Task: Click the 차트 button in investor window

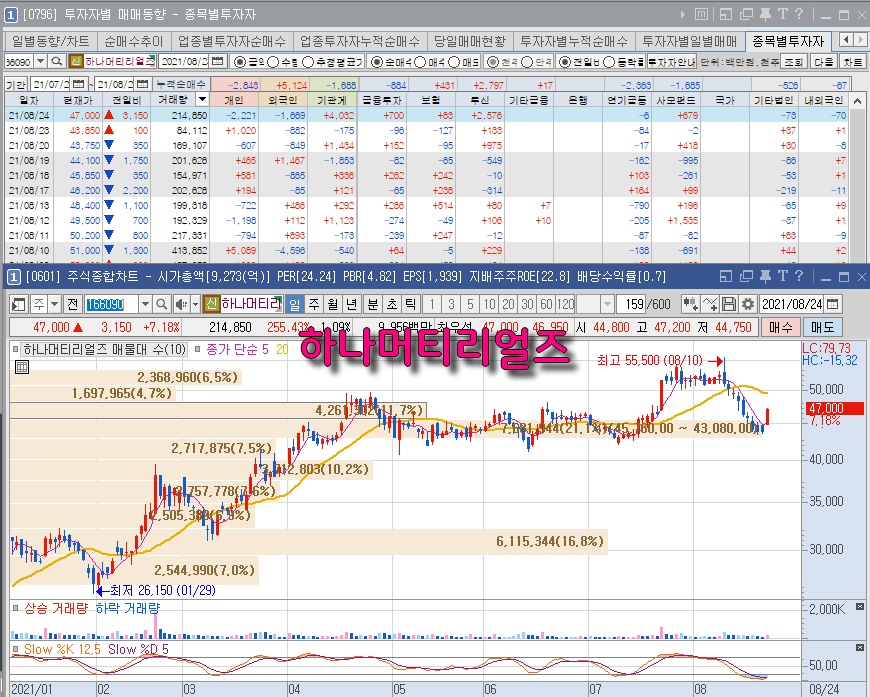Action: [x=853, y=62]
